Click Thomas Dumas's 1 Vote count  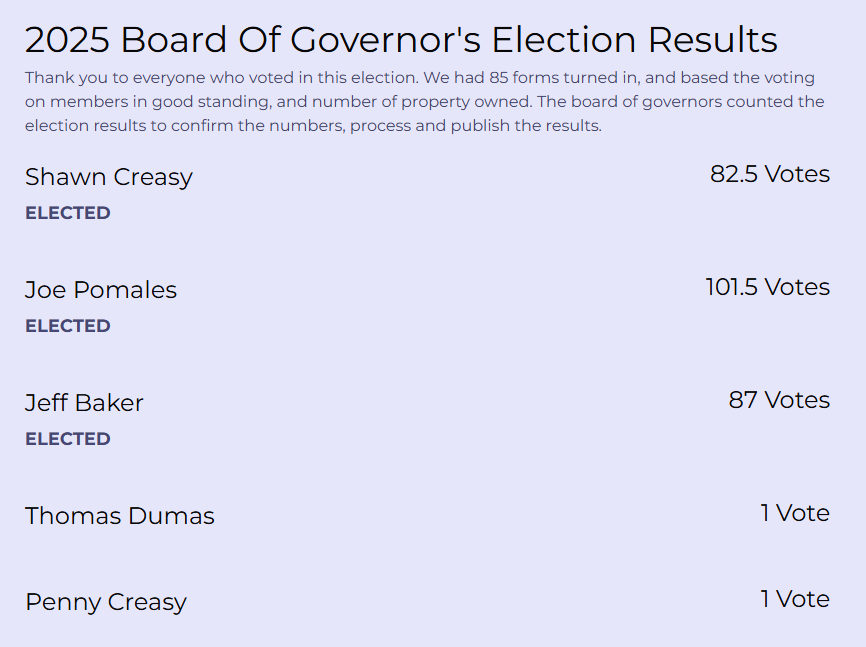pyautogui.click(x=794, y=513)
